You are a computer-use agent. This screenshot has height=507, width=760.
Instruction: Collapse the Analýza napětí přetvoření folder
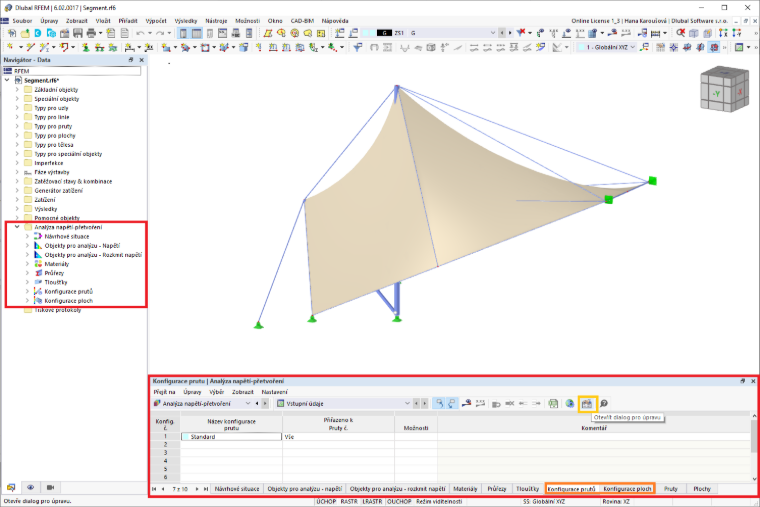coord(17,227)
